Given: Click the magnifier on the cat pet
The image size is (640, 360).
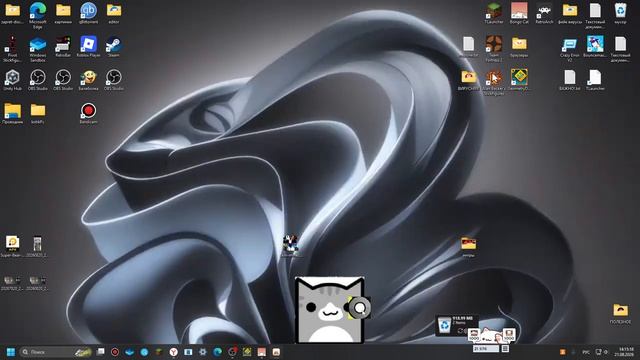Looking at the screenshot, I should [360, 308].
